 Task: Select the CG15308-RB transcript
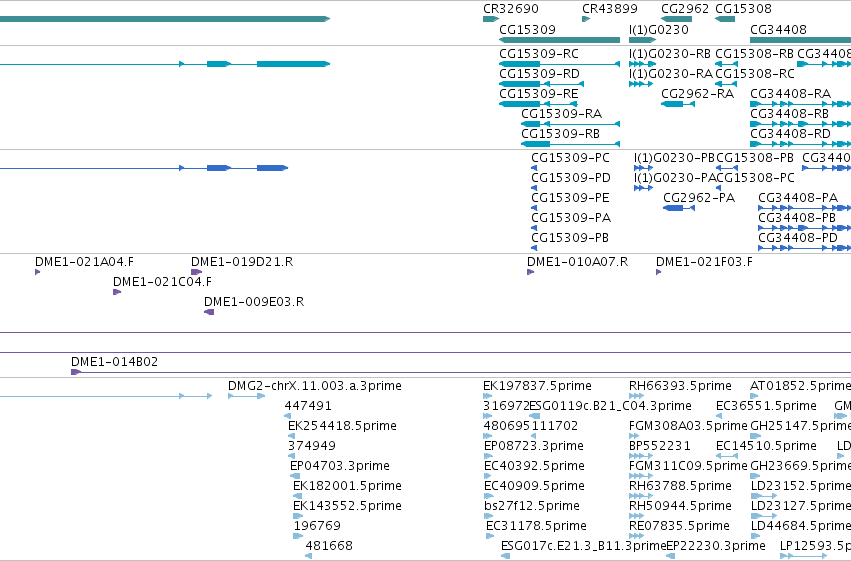[726, 64]
